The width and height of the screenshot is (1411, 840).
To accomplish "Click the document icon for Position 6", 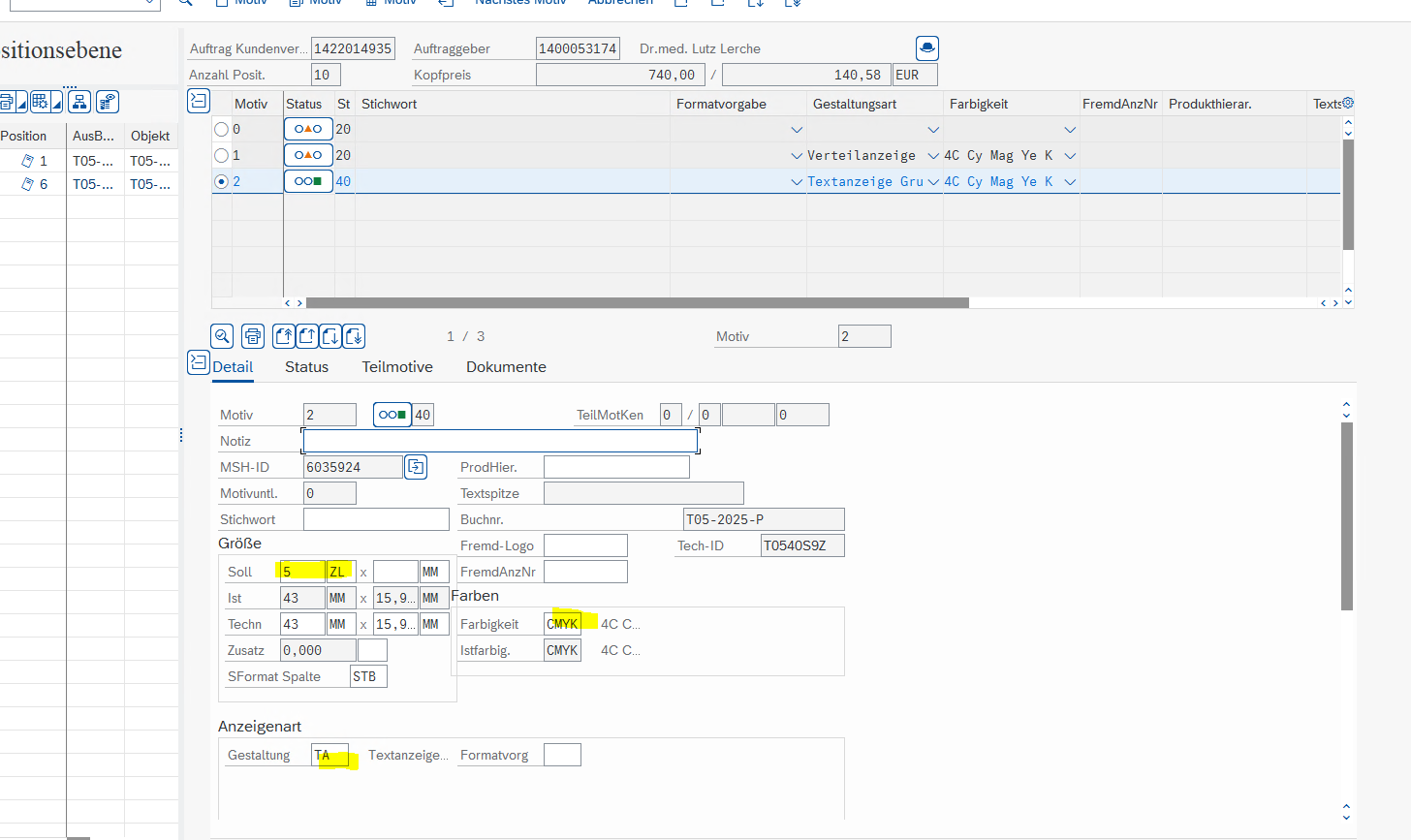I will 28,184.
